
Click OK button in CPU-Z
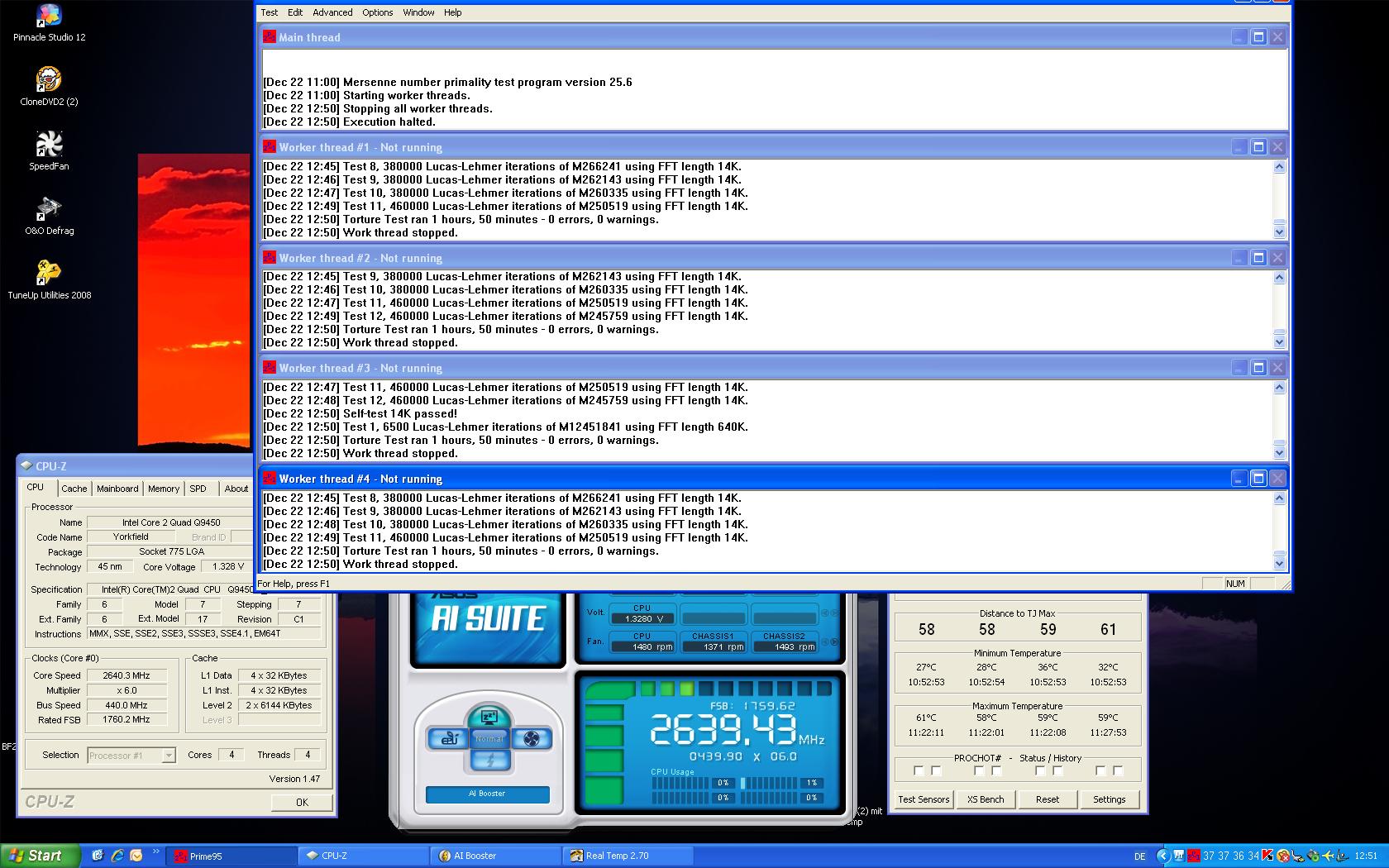(x=302, y=802)
